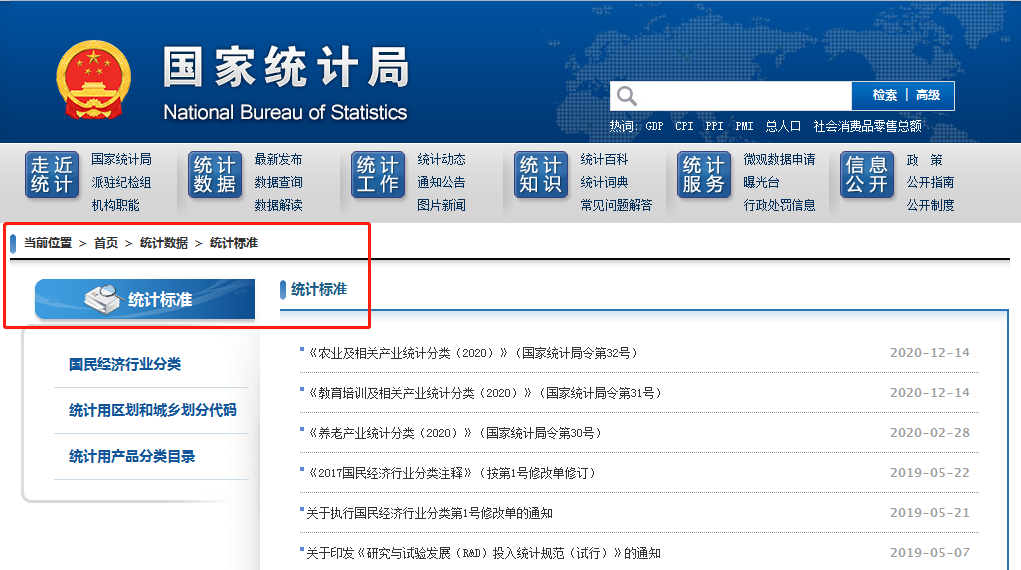The image size is (1021, 570).
Task: Select 国民经济行业分类 in sidebar
Action: click(x=125, y=365)
